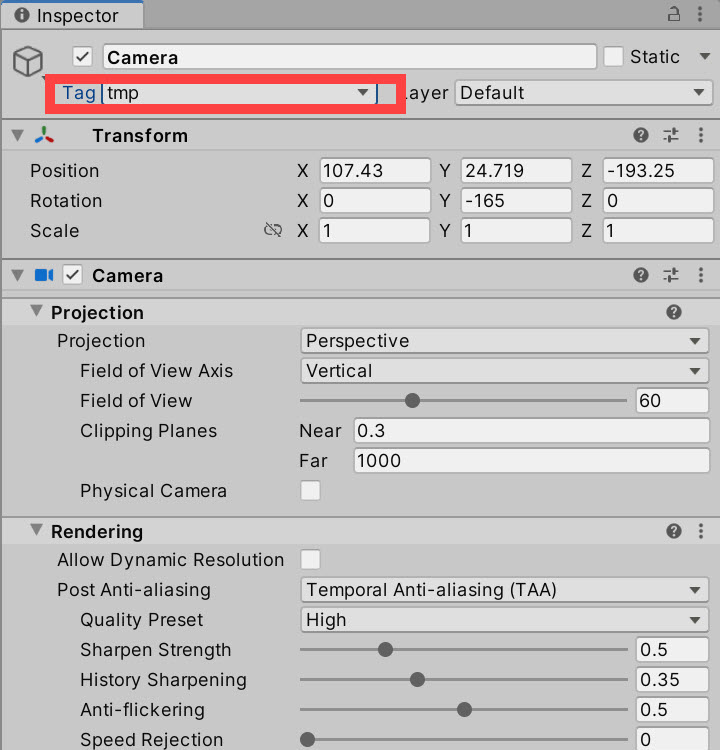Open the Quality Preset dropdown
Image resolution: width=720 pixels, height=750 pixels.
[505, 620]
